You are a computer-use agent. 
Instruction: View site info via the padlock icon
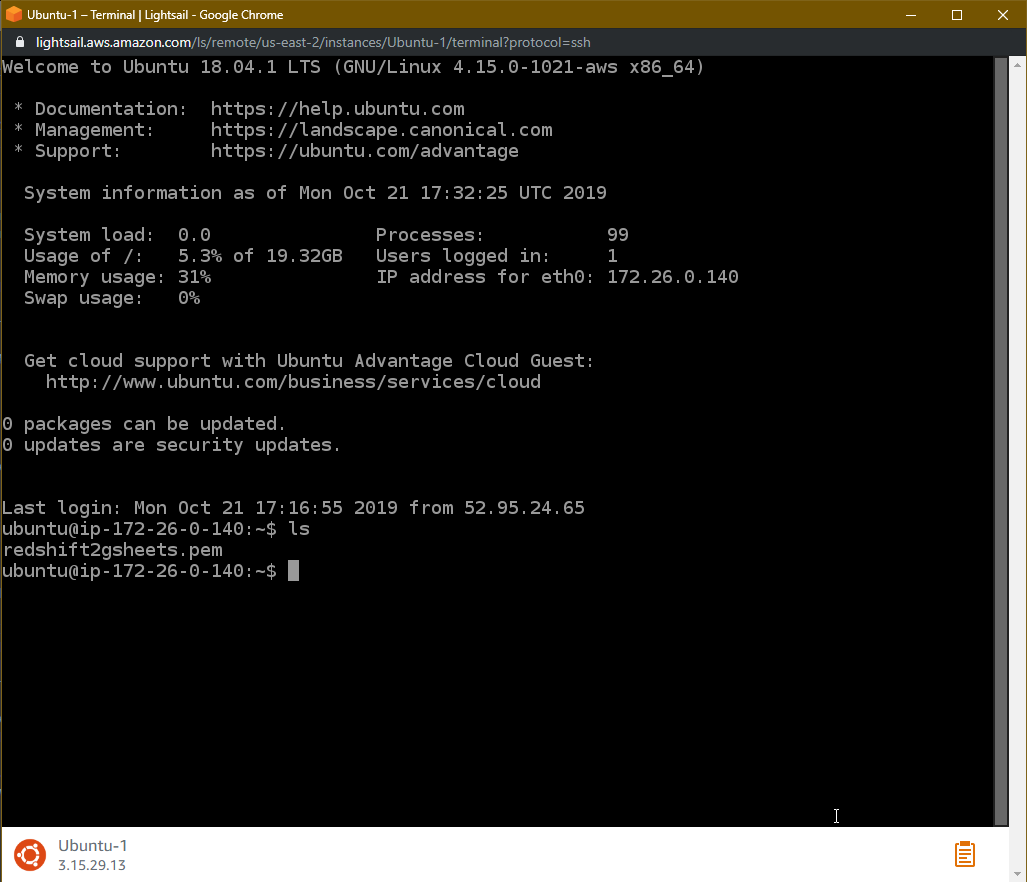[20, 42]
